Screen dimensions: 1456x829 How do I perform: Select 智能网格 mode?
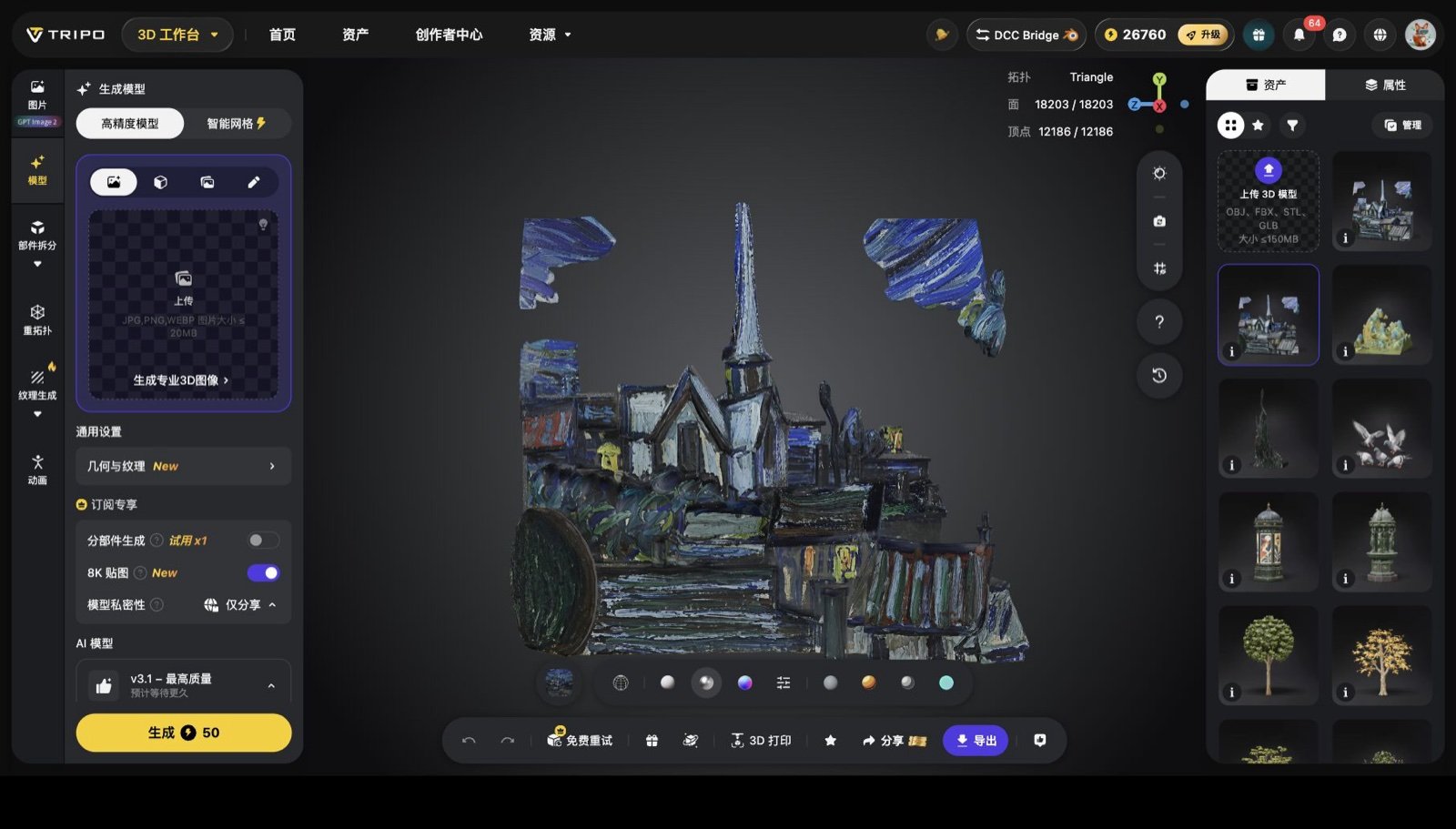click(x=237, y=124)
